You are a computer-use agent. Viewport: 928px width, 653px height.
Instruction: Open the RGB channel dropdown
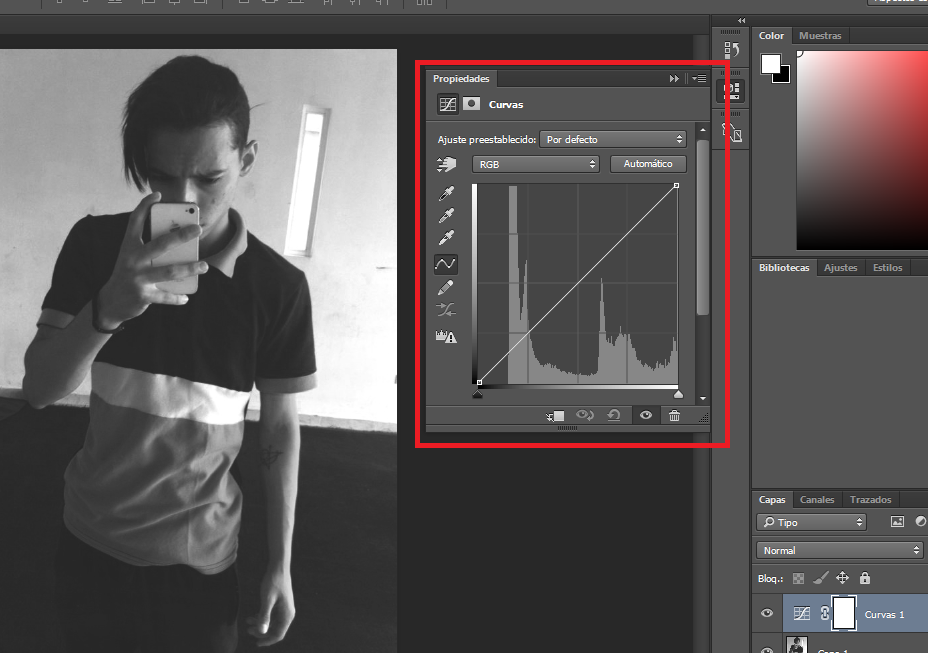click(x=536, y=164)
